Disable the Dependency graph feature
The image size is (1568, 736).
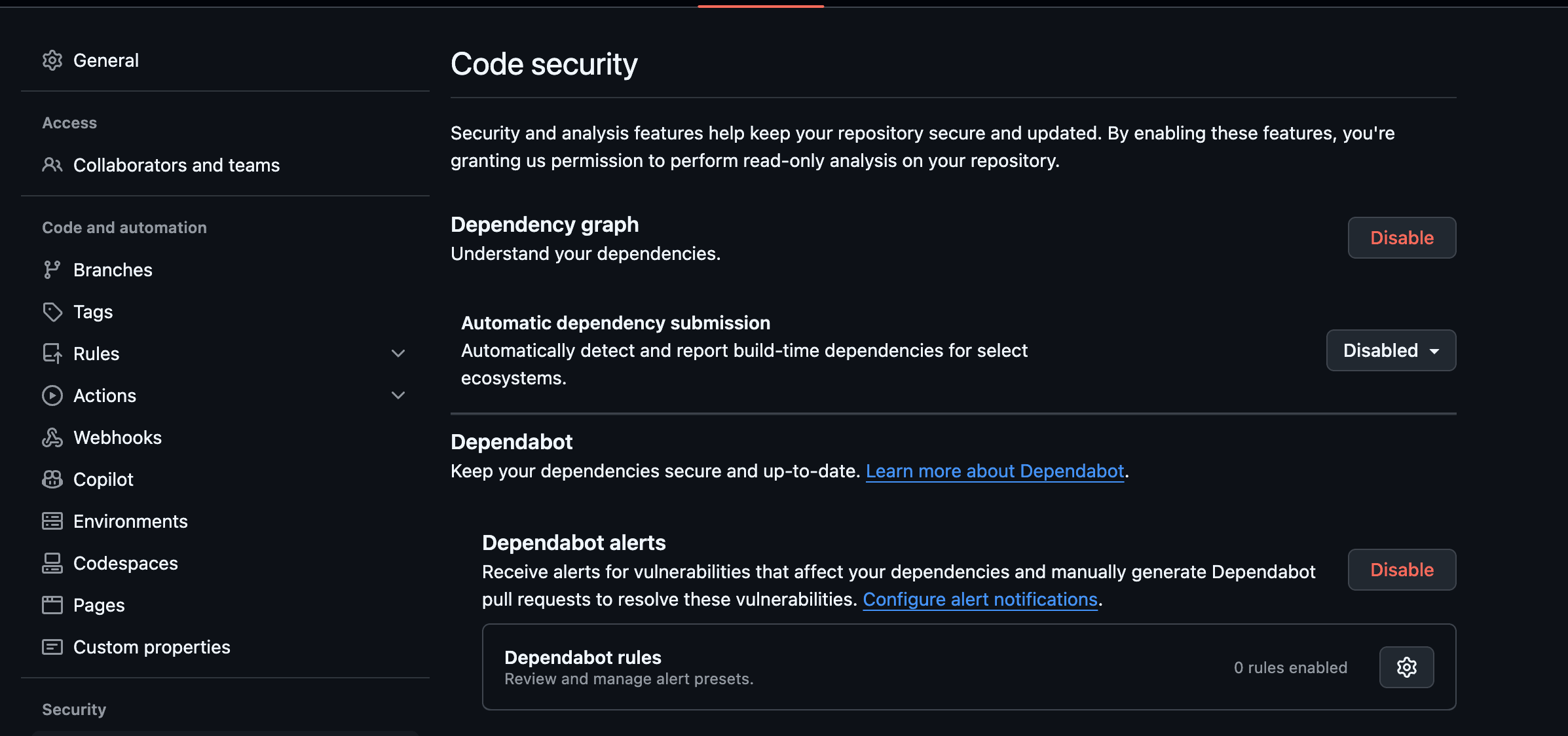click(x=1402, y=238)
